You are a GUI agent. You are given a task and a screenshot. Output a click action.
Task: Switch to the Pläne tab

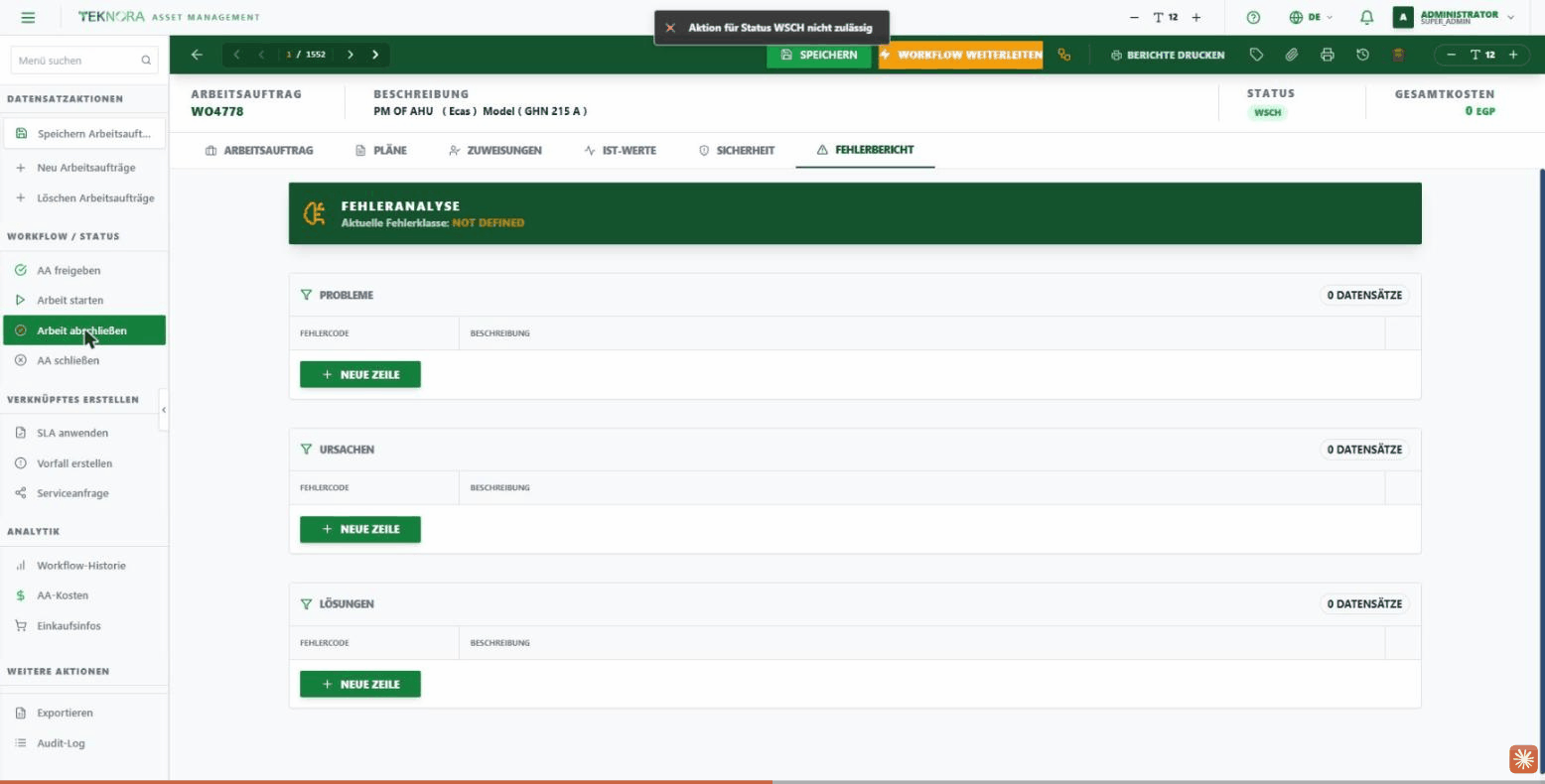pos(381,150)
